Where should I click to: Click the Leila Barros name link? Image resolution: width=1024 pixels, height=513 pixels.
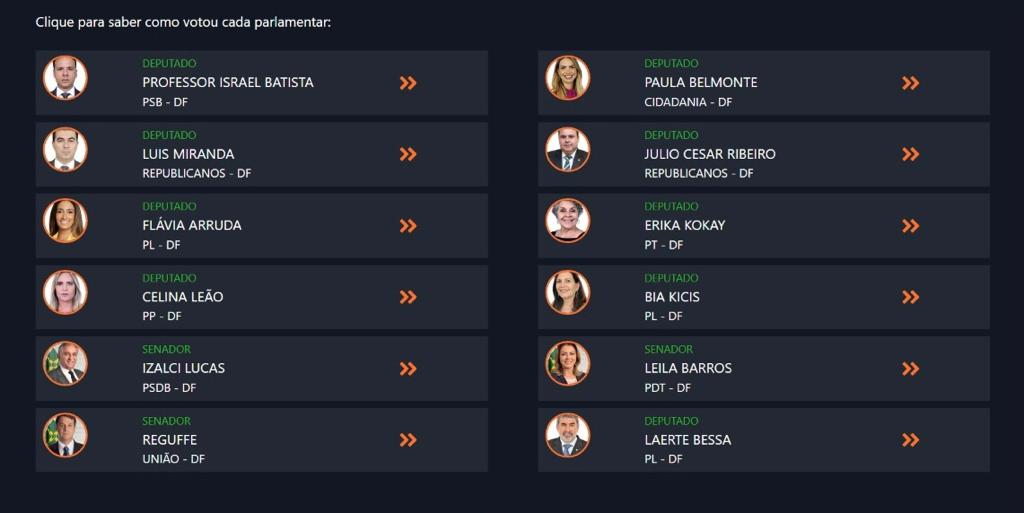(x=688, y=368)
